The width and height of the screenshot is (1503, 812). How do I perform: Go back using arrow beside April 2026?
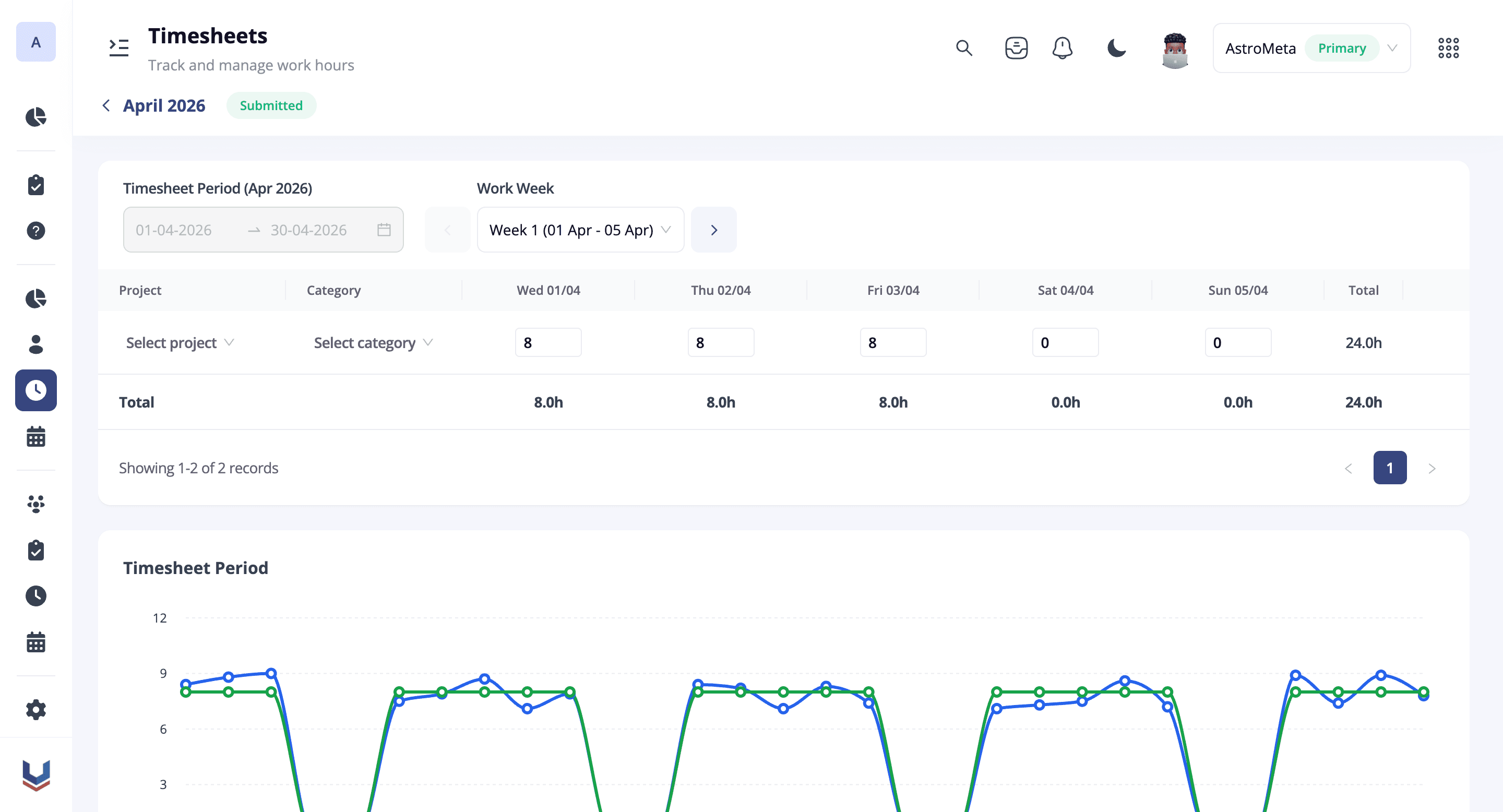click(x=106, y=105)
